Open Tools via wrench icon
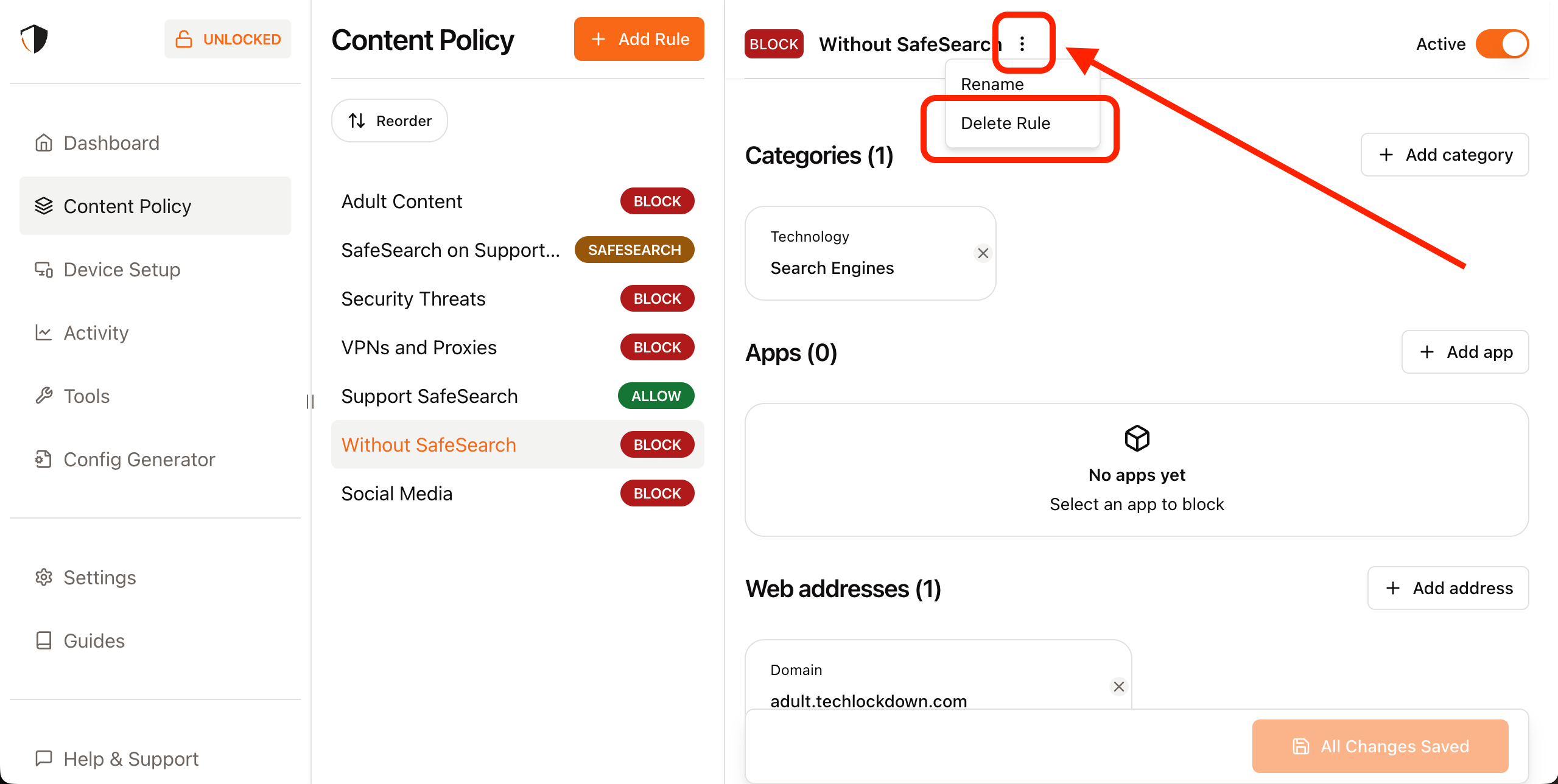 pos(44,396)
